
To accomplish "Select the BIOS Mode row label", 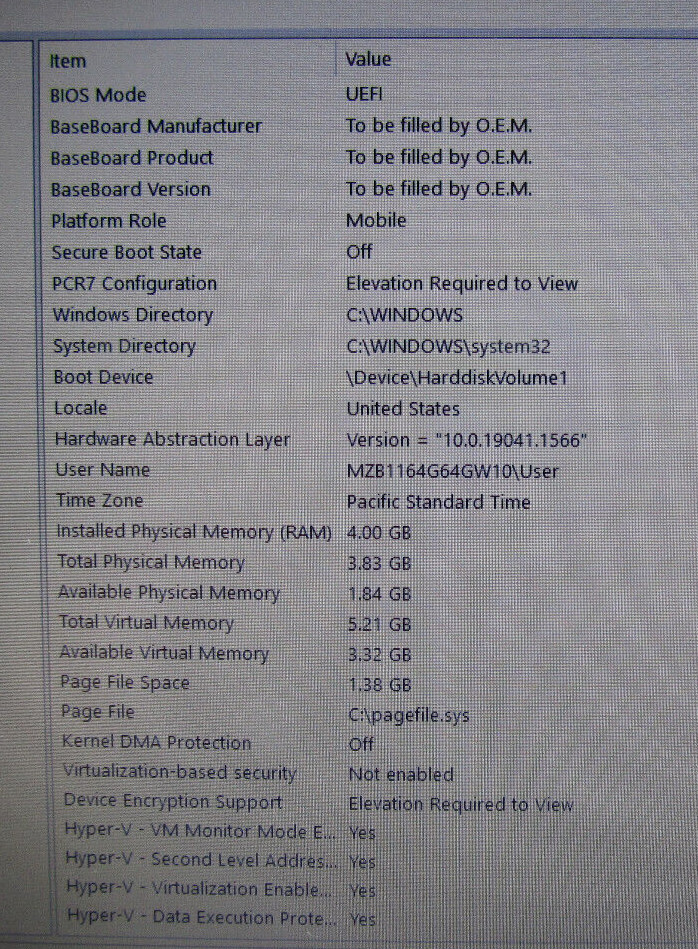I will (x=98, y=95).
